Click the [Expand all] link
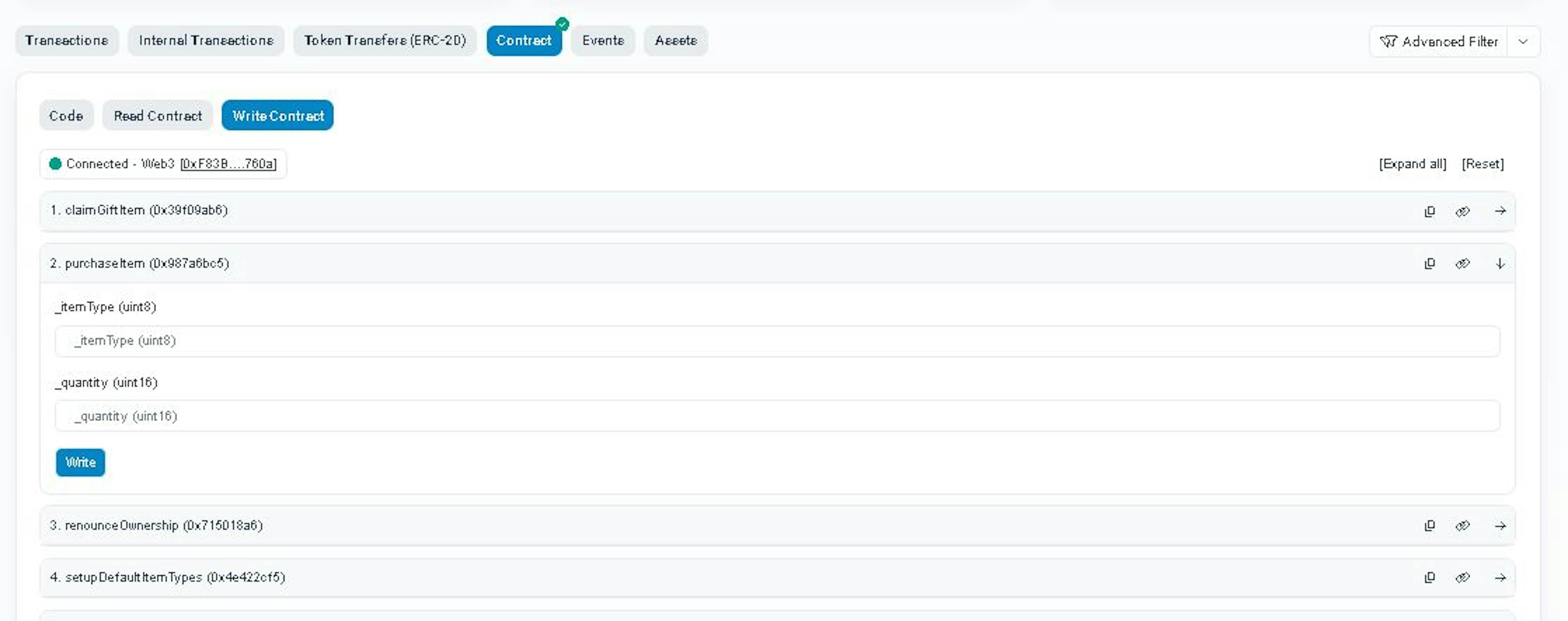This screenshot has height=621, width=1568. pos(1412,164)
